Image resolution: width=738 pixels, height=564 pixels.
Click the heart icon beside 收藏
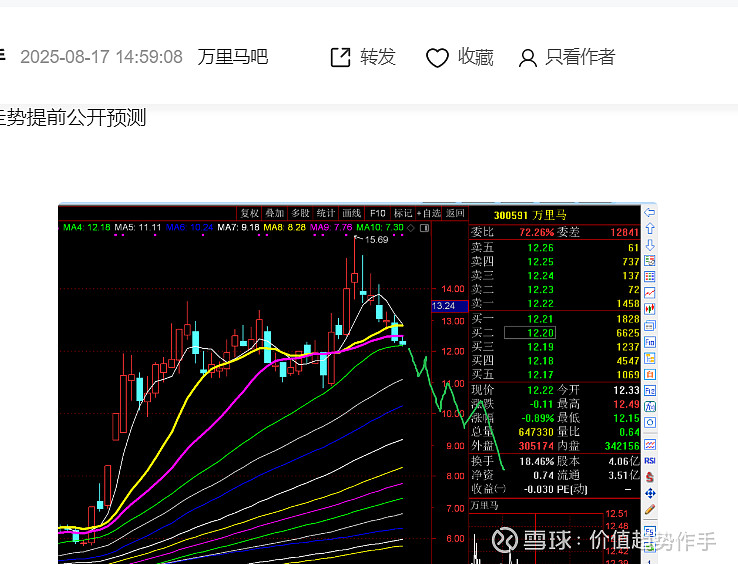pyautogui.click(x=437, y=58)
